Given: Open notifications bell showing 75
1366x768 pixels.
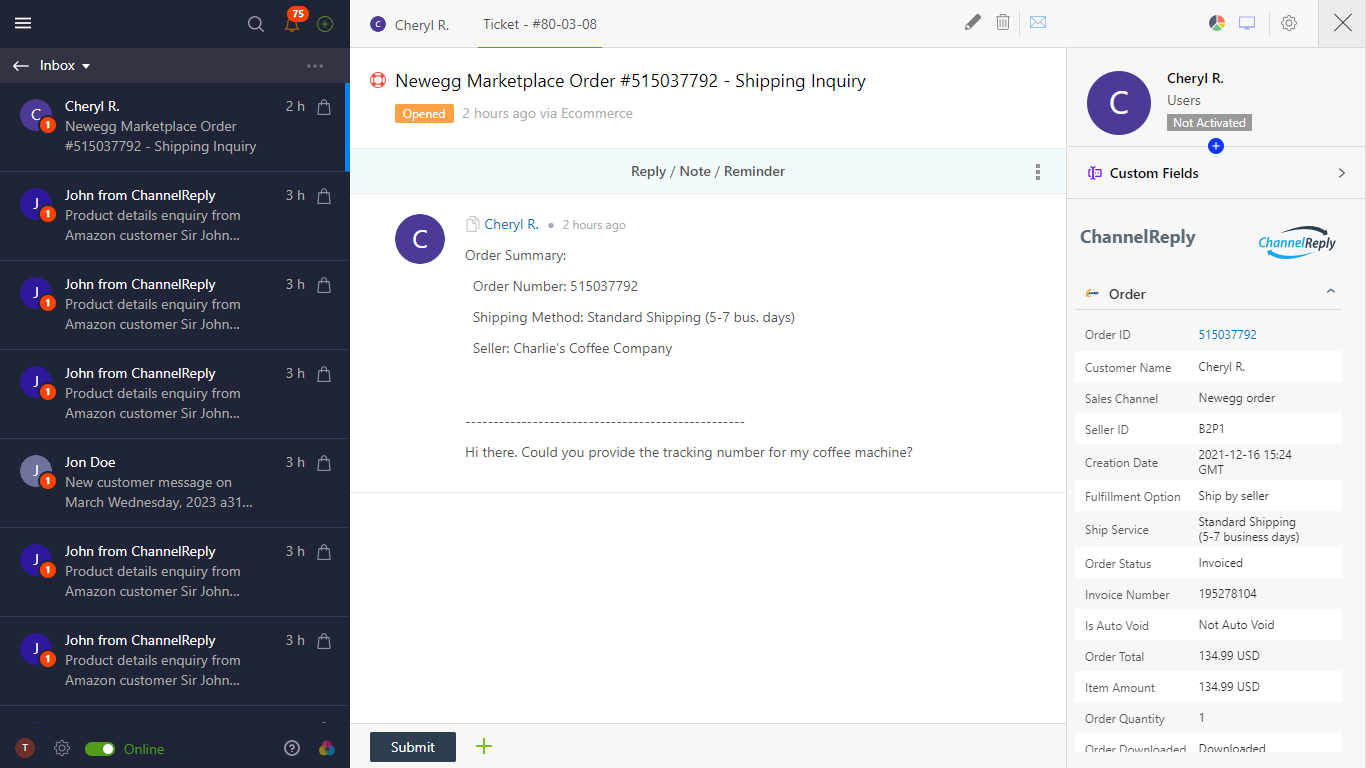Looking at the screenshot, I should [x=292, y=24].
